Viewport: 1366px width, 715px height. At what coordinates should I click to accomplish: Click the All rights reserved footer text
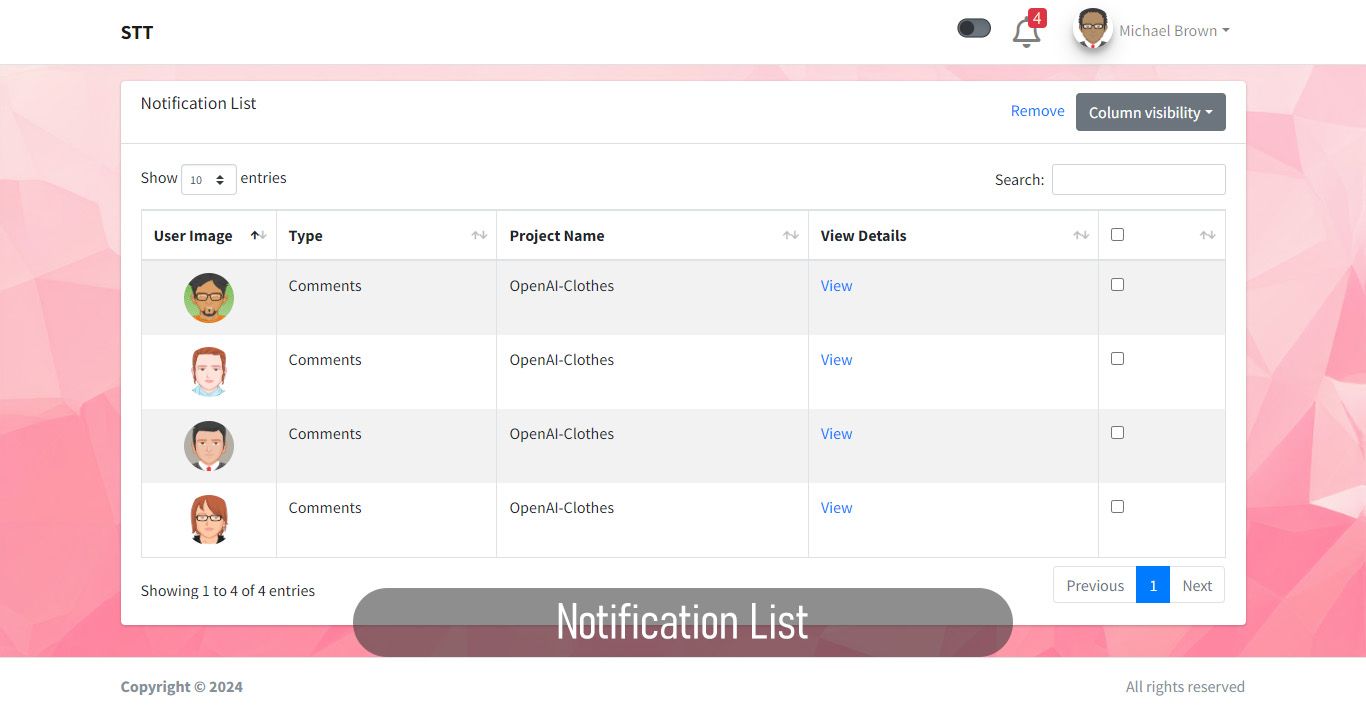coord(1185,687)
